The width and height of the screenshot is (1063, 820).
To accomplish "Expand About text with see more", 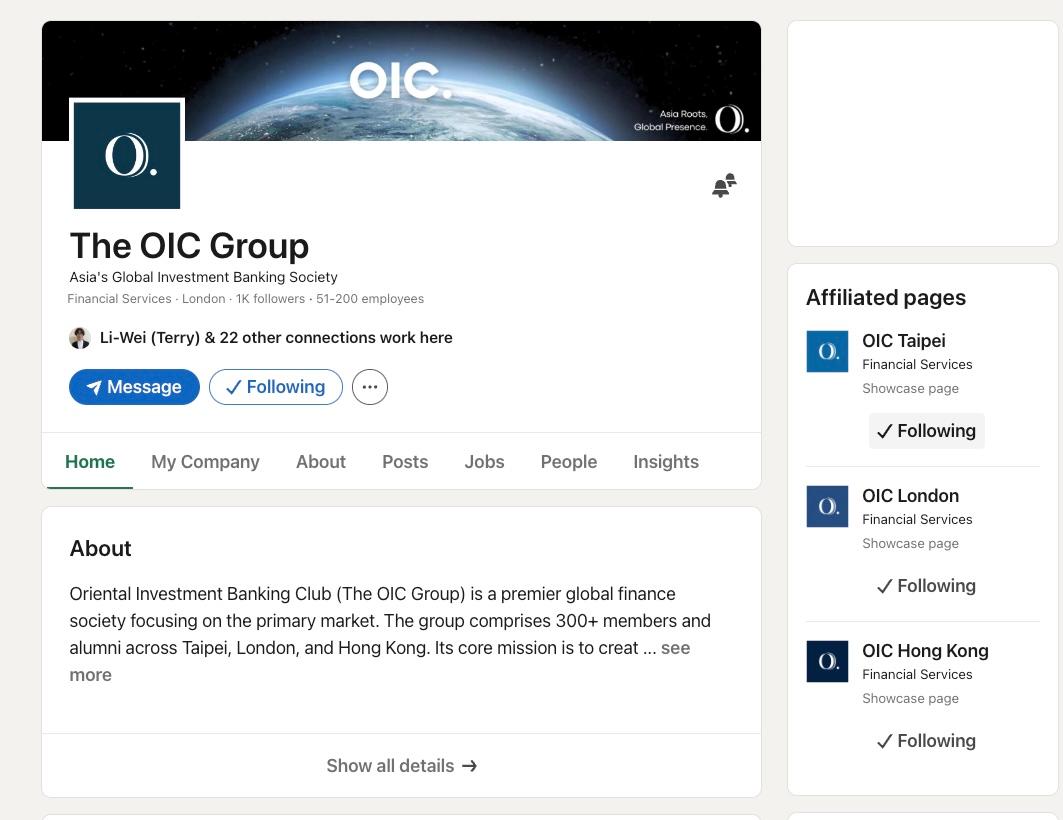I will pyautogui.click(x=675, y=648).
